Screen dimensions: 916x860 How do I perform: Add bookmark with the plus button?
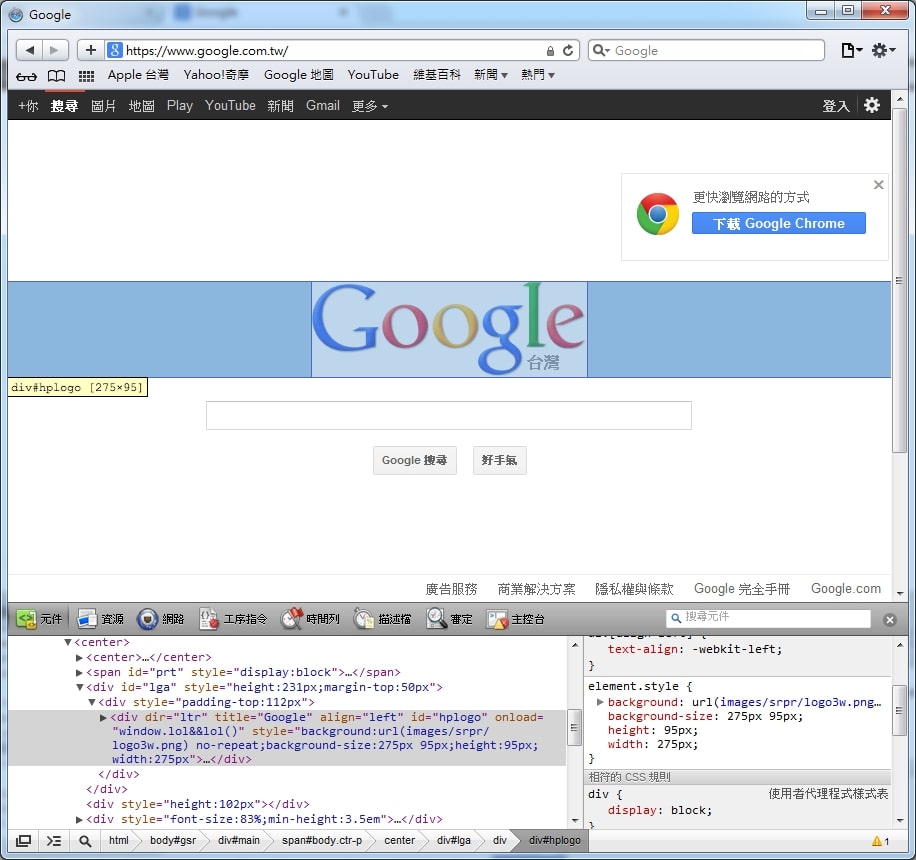[x=91, y=50]
